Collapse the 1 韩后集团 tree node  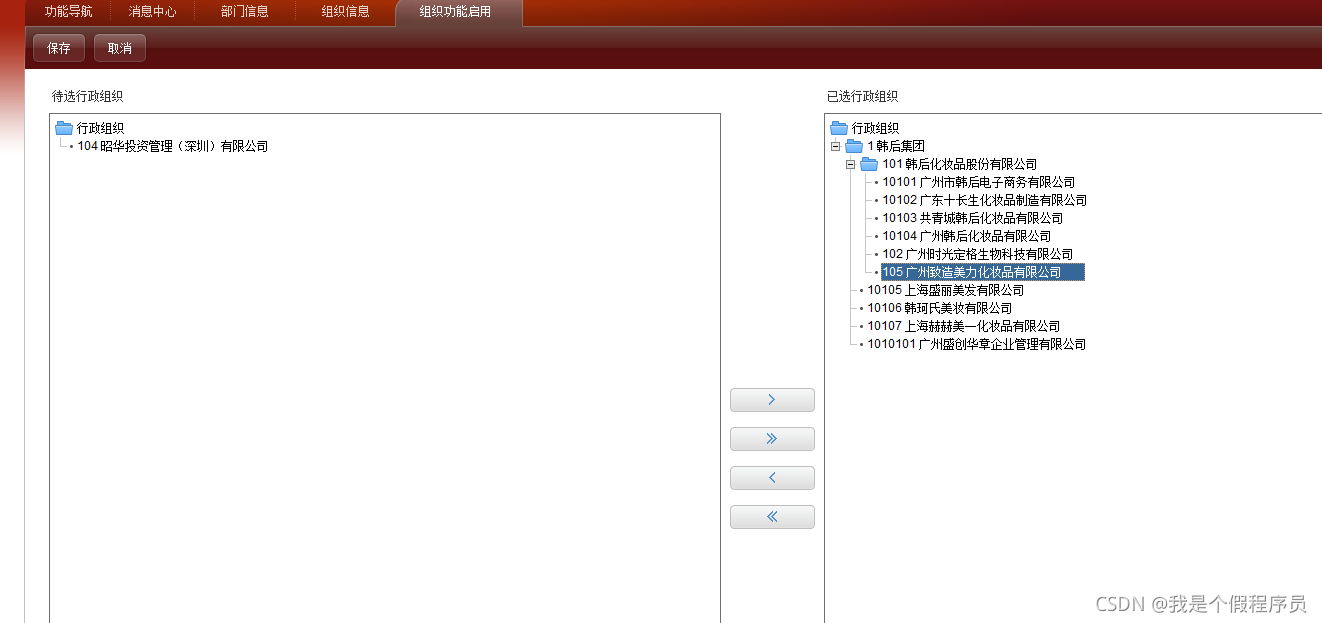(x=836, y=146)
